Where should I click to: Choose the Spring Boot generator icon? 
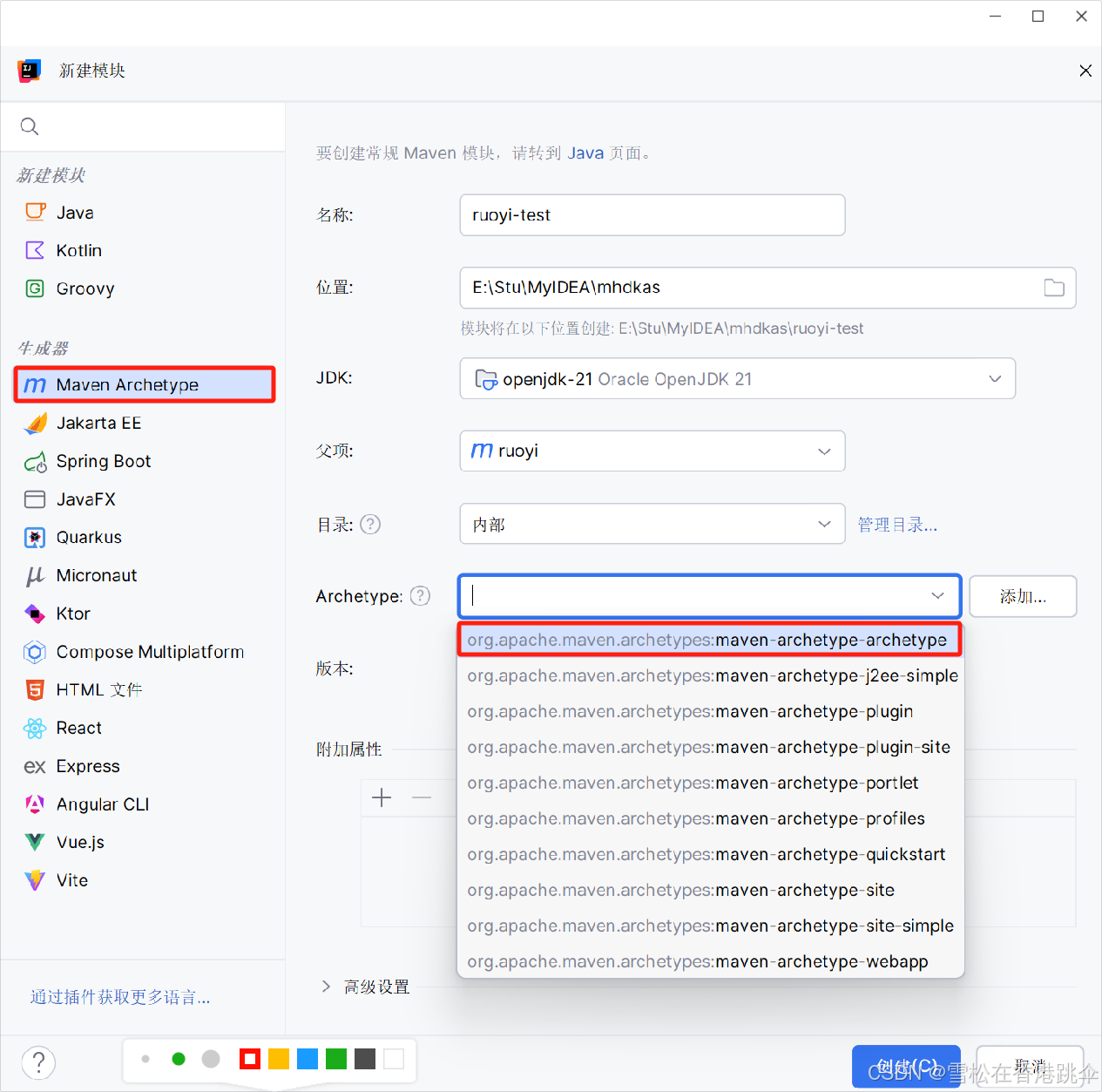click(35, 462)
